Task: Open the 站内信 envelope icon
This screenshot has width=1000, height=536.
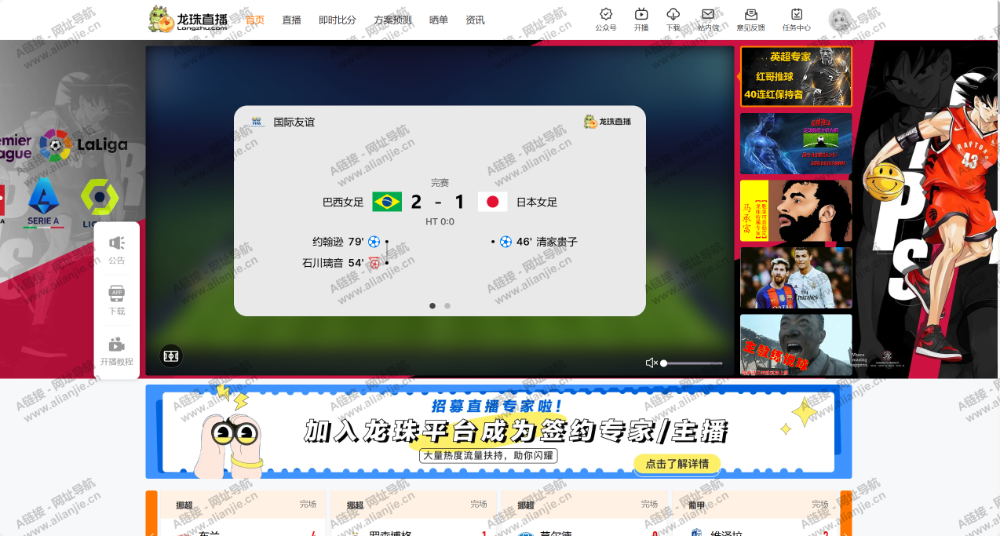Action: 708,15
